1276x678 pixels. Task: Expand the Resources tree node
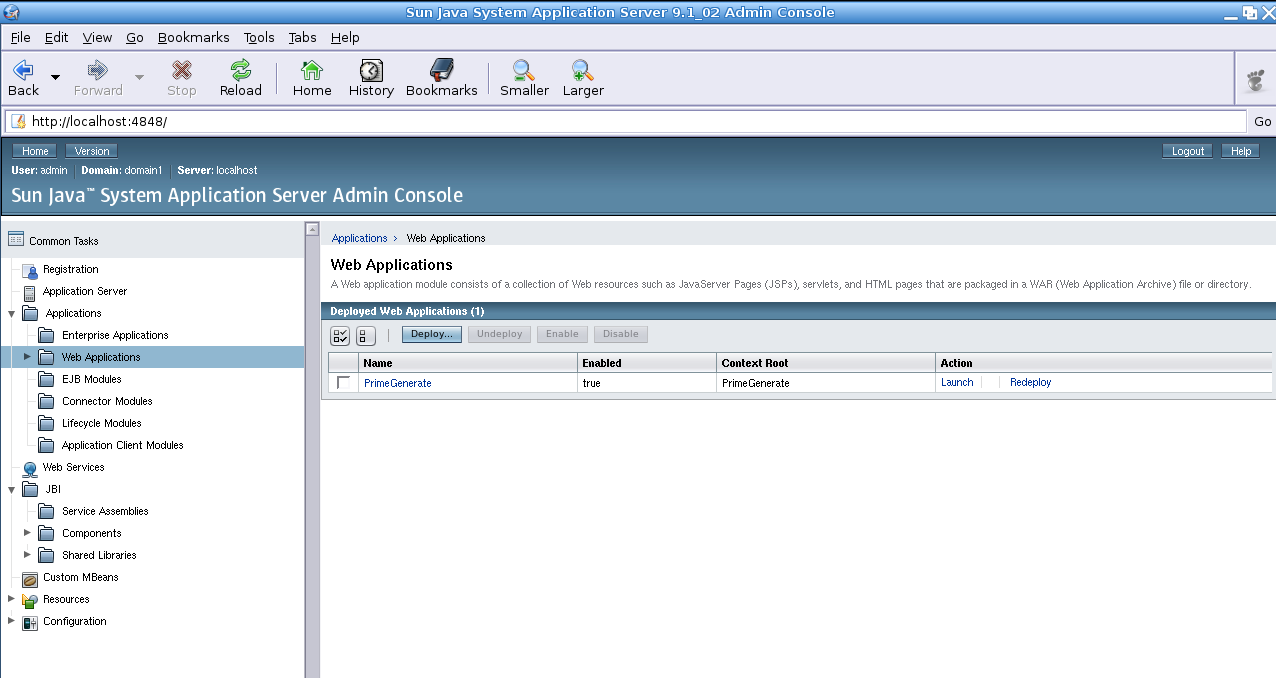point(12,599)
